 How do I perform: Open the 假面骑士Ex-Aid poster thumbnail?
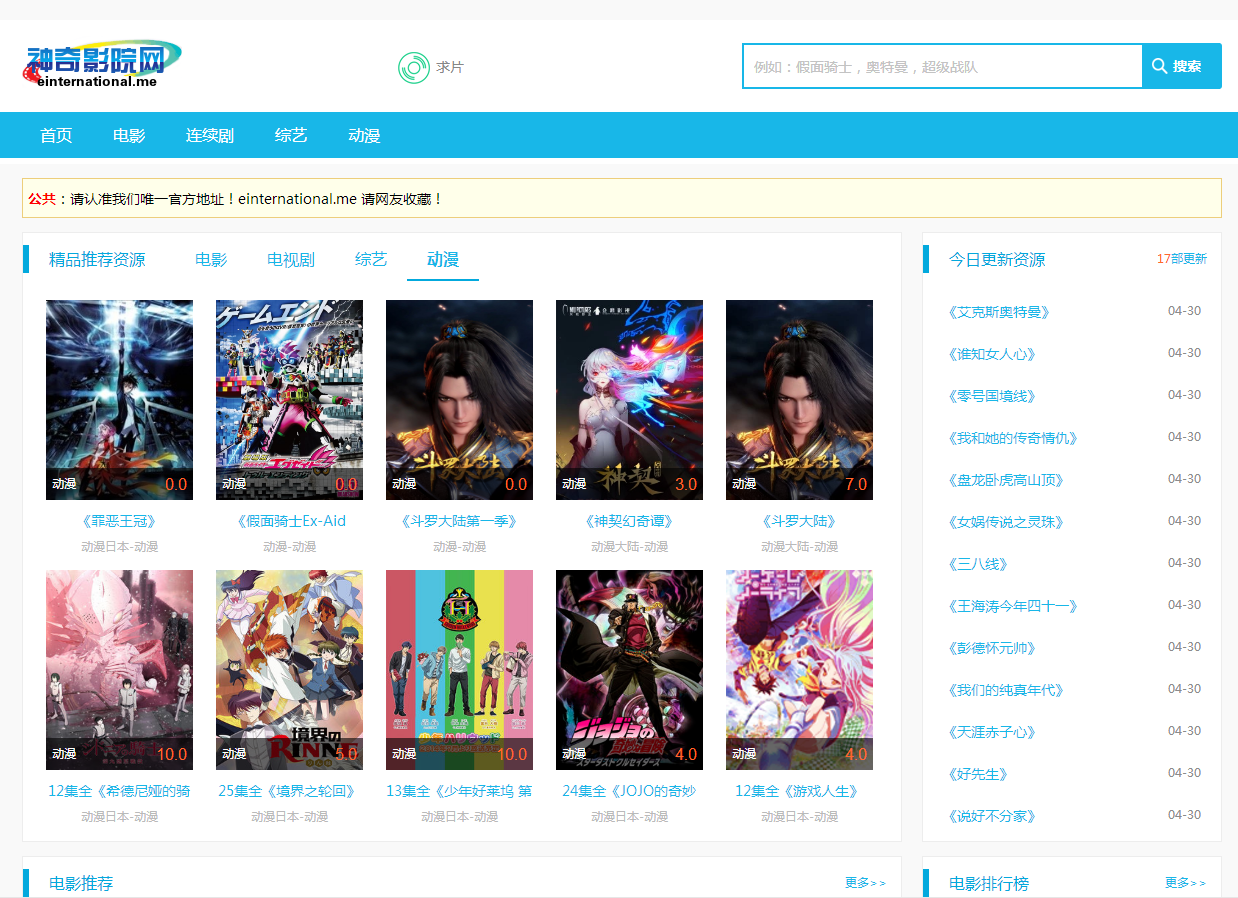pos(289,400)
